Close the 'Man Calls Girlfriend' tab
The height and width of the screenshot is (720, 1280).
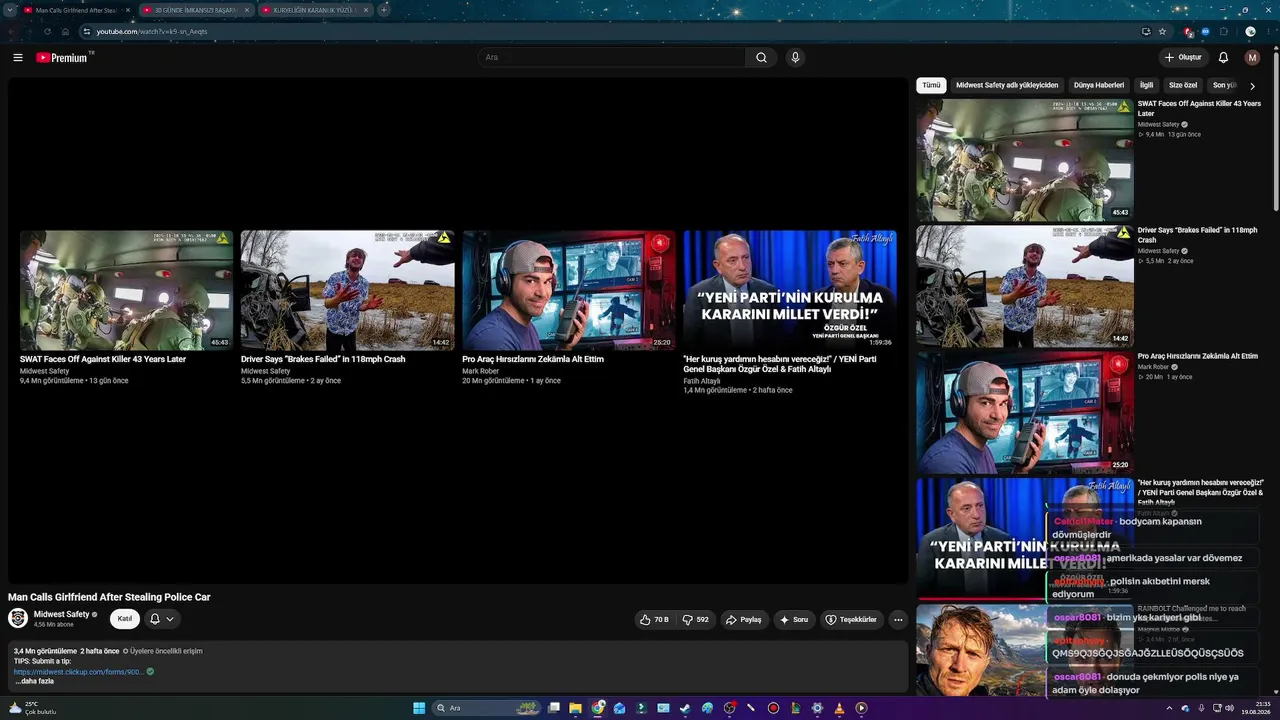pos(128,10)
